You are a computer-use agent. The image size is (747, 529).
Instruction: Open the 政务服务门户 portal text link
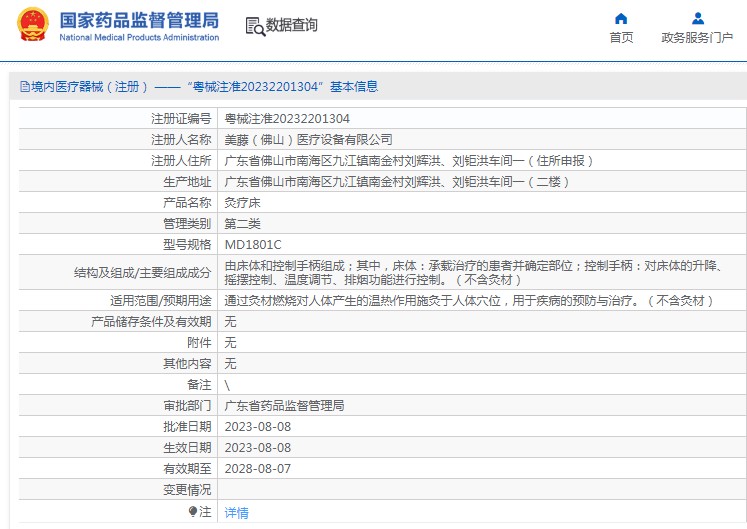point(697,38)
